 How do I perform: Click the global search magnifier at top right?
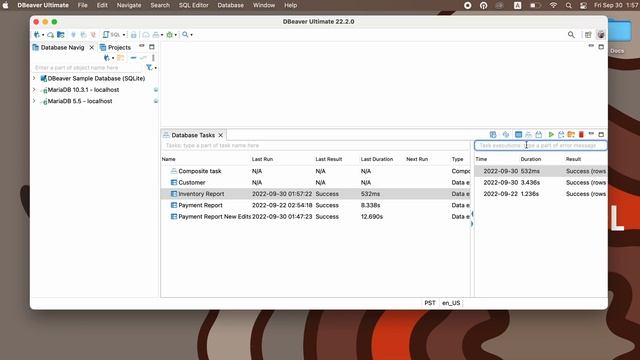(x=571, y=35)
